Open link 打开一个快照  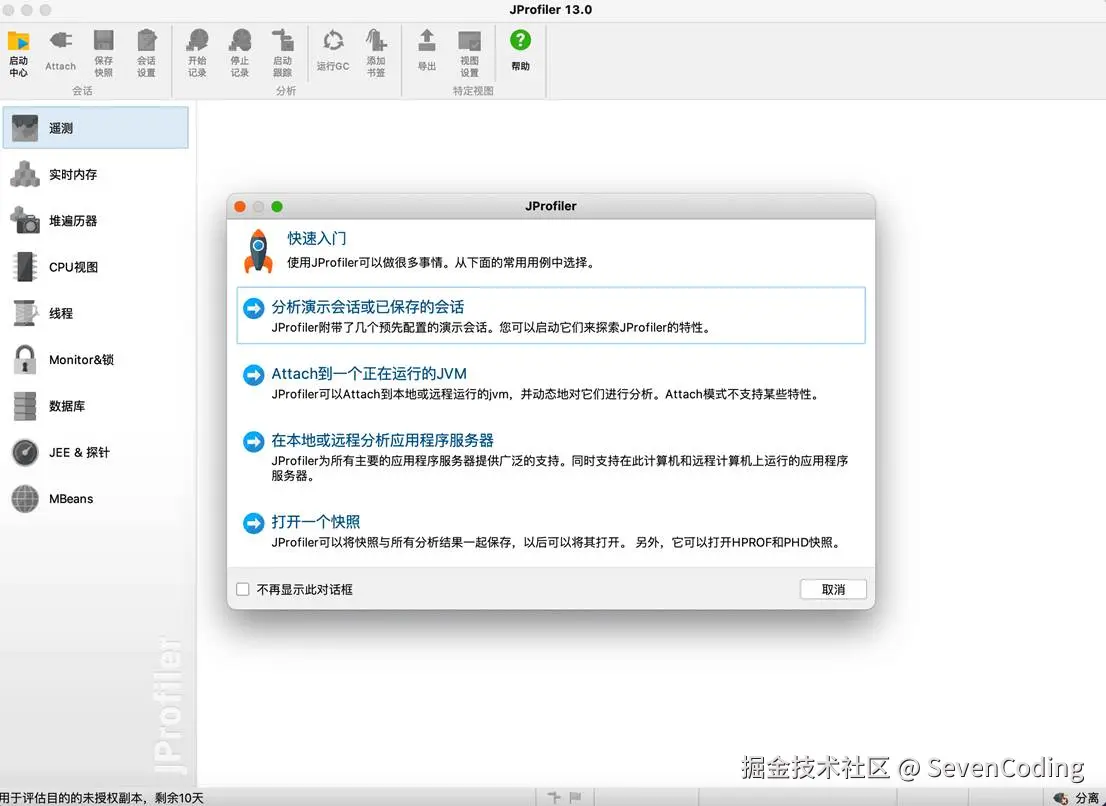click(315, 522)
